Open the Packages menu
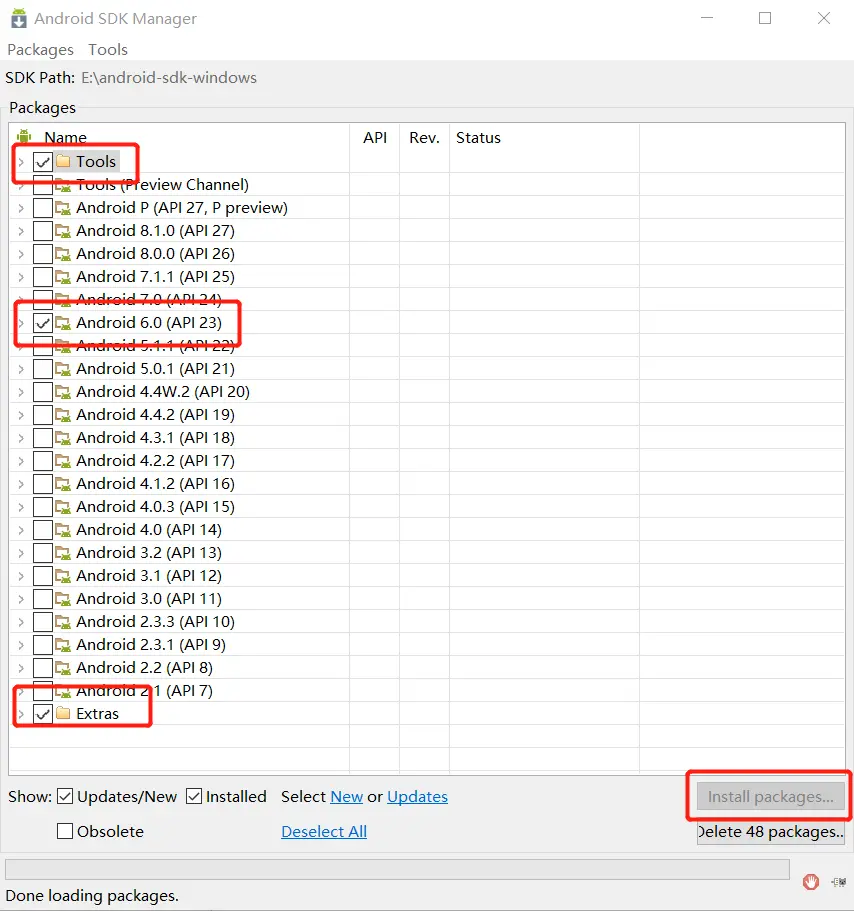 pyautogui.click(x=40, y=49)
